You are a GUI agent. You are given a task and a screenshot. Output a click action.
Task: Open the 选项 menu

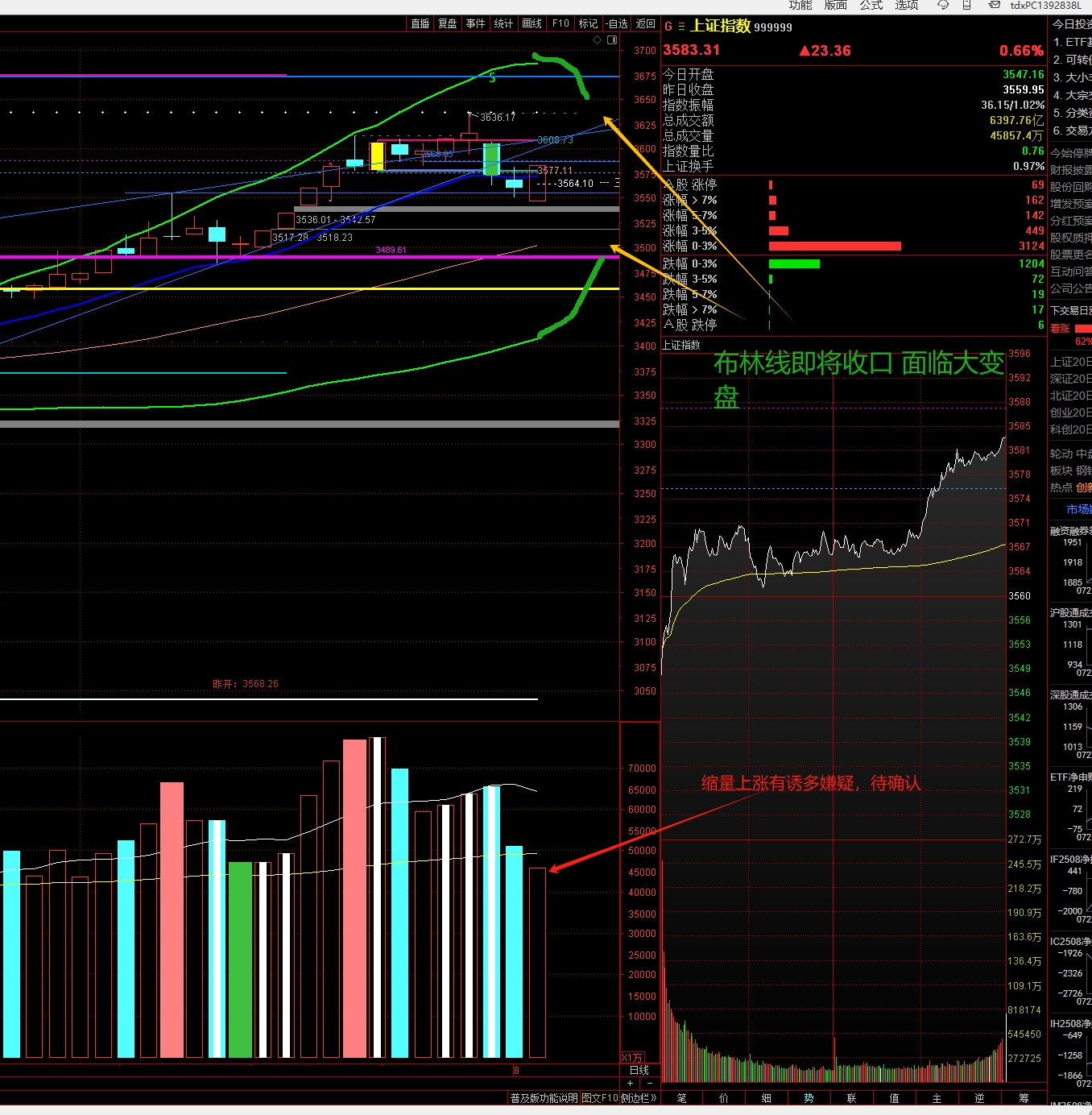click(x=906, y=5)
